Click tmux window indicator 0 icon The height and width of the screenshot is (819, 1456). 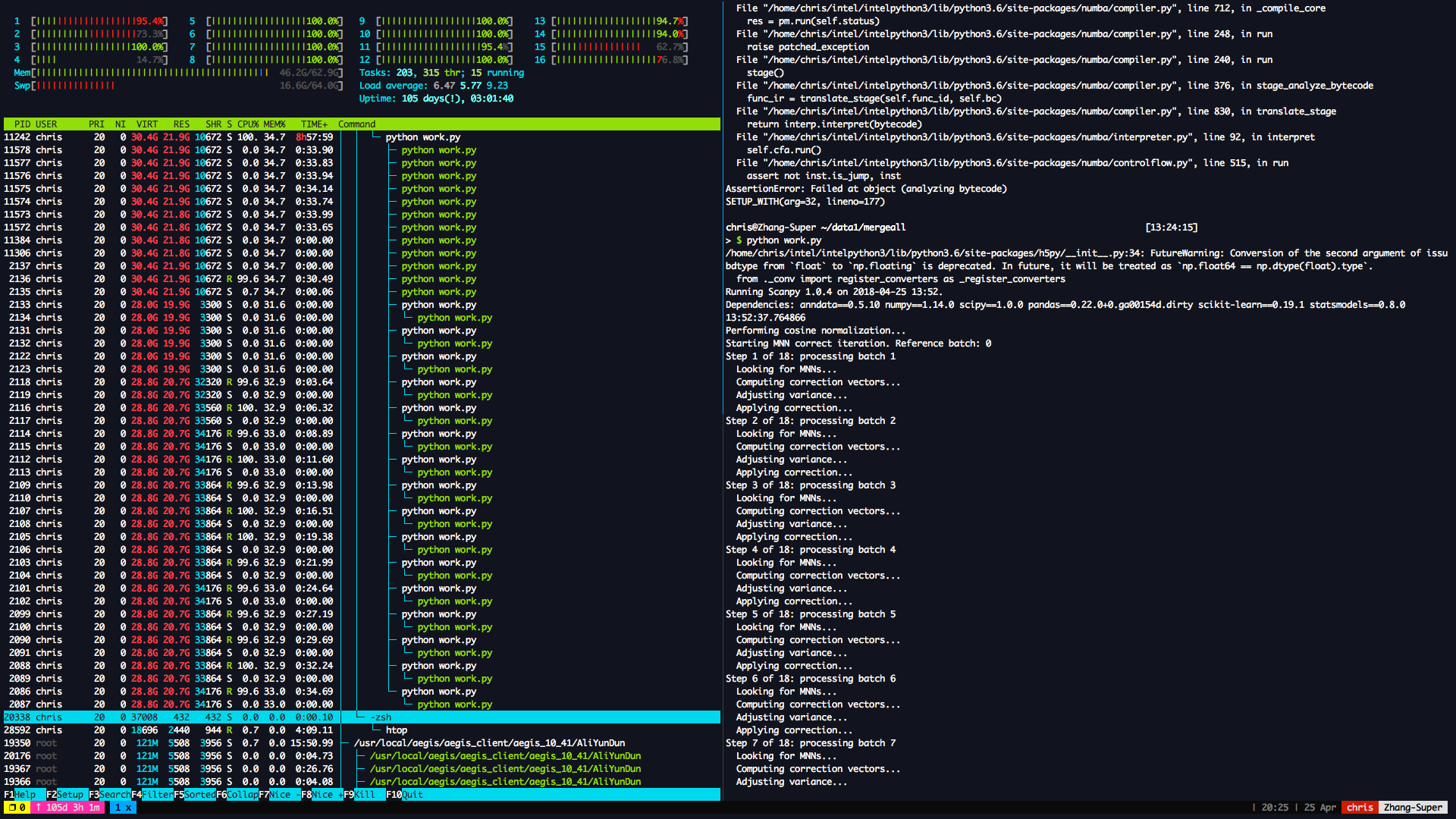click(x=17, y=808)
